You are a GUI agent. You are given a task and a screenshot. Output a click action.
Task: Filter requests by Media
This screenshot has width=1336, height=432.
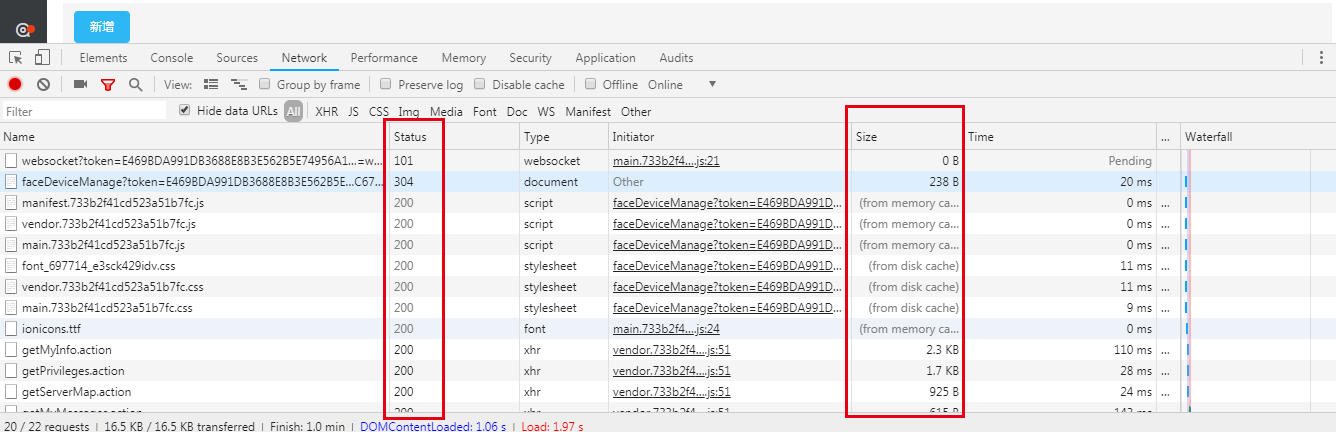point(446,112)
